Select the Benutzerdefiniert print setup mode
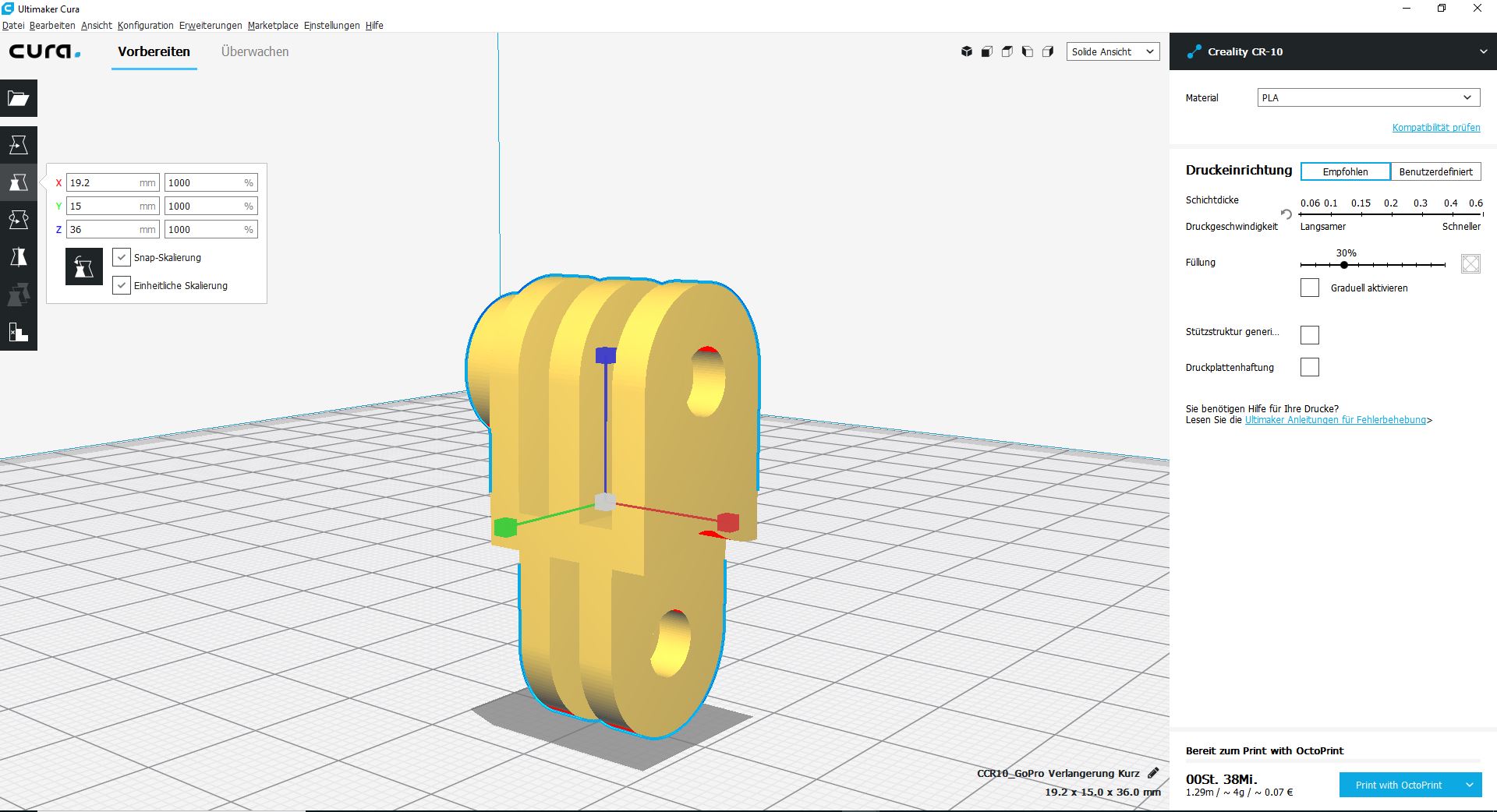1497x812 pixels. click(1435, 171)
